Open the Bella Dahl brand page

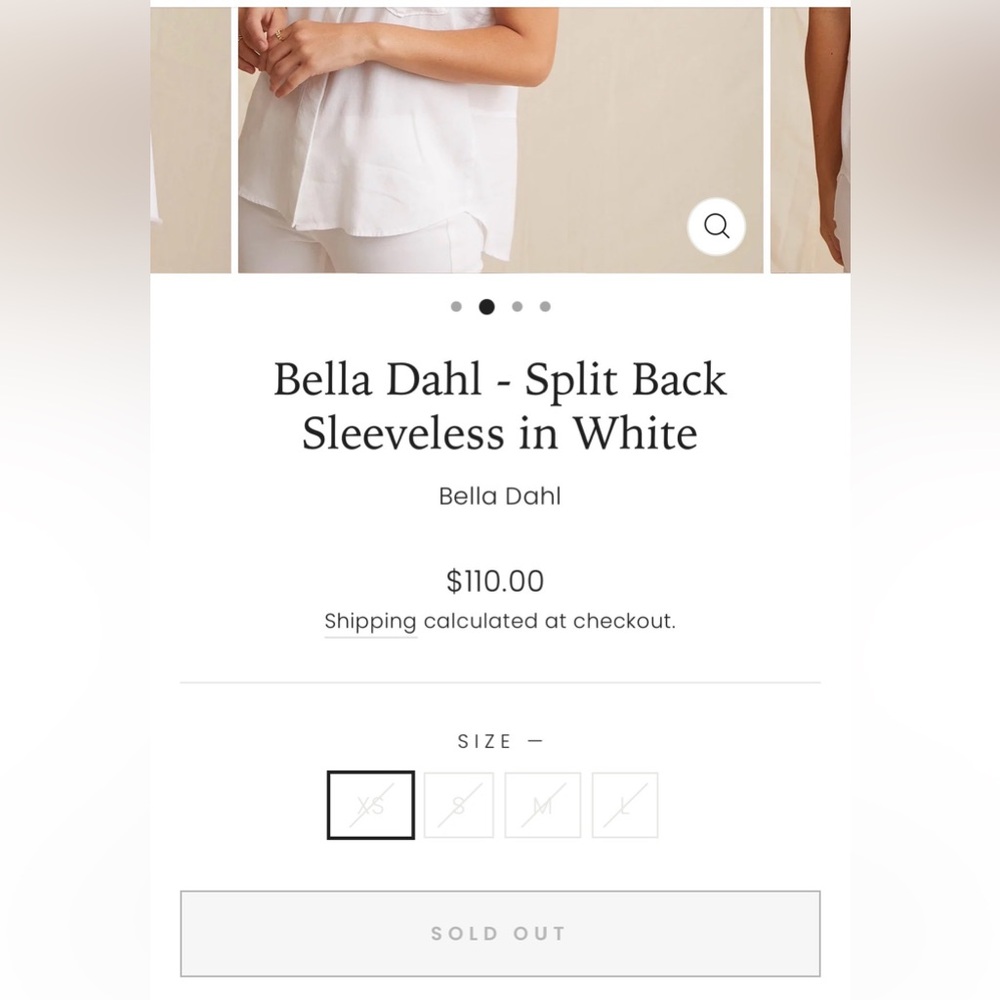click(x=499, y=495)
